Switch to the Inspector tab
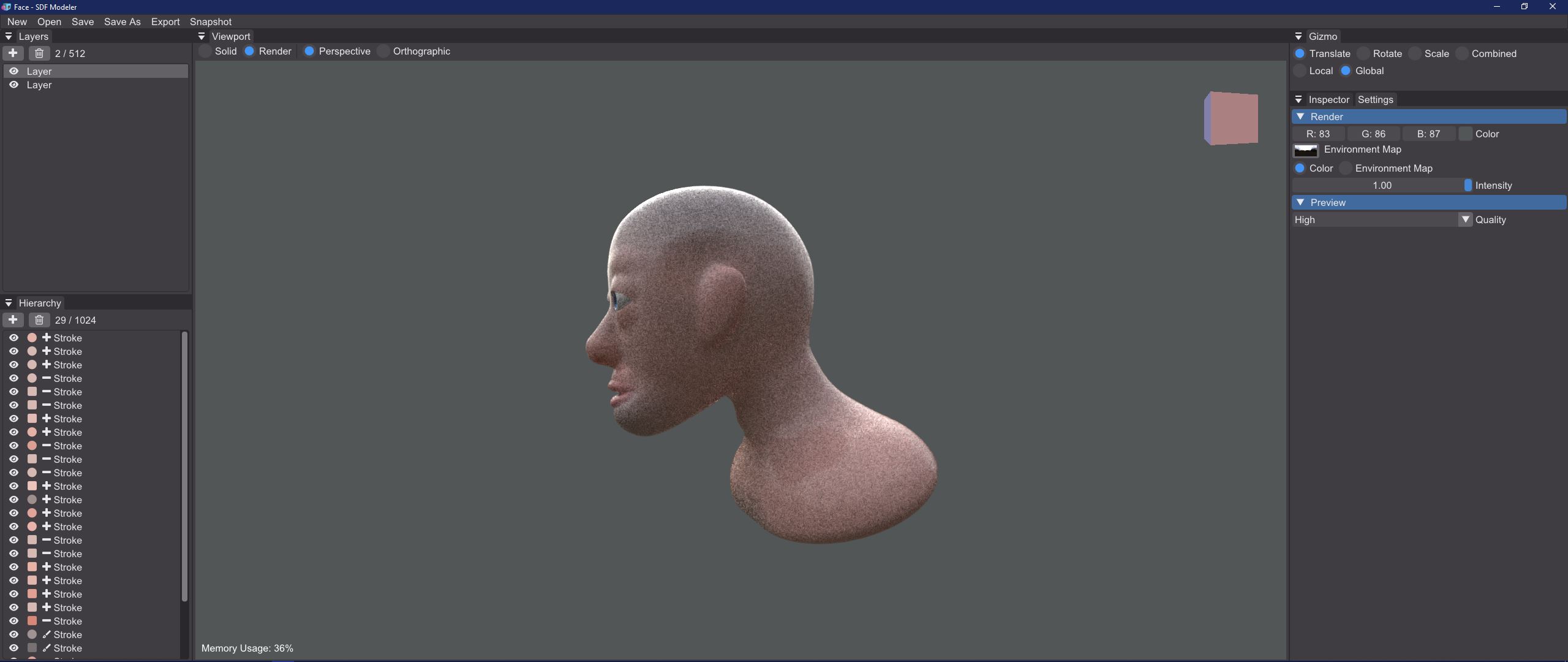 [x=1329, y=100]
